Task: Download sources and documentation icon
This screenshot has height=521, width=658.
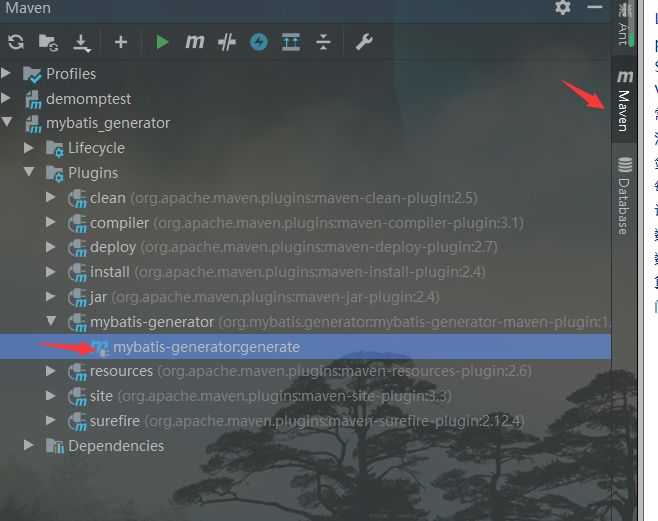Action: [x=81, y=43]
